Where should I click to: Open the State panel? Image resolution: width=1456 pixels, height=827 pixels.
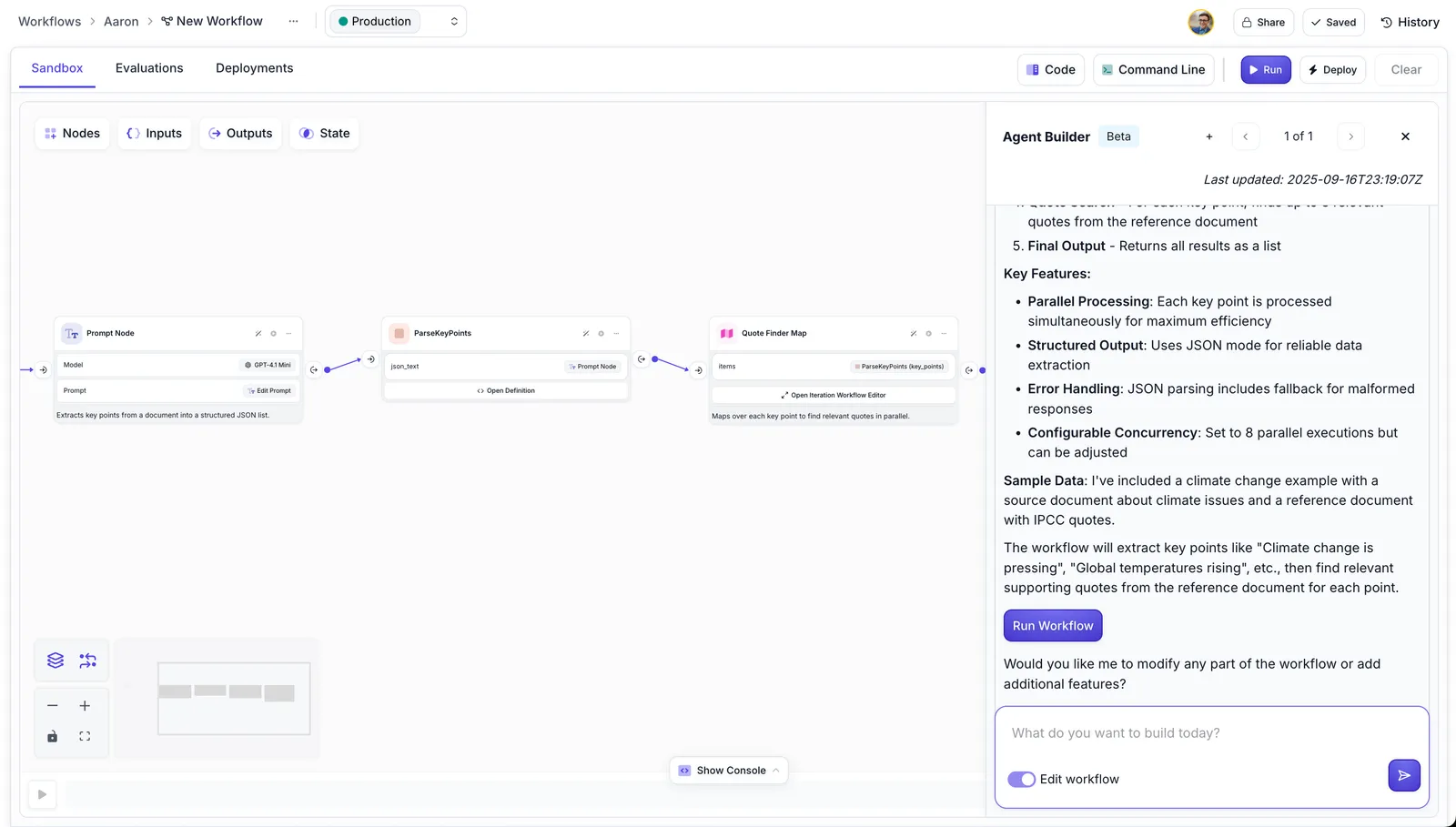[324, 134]
